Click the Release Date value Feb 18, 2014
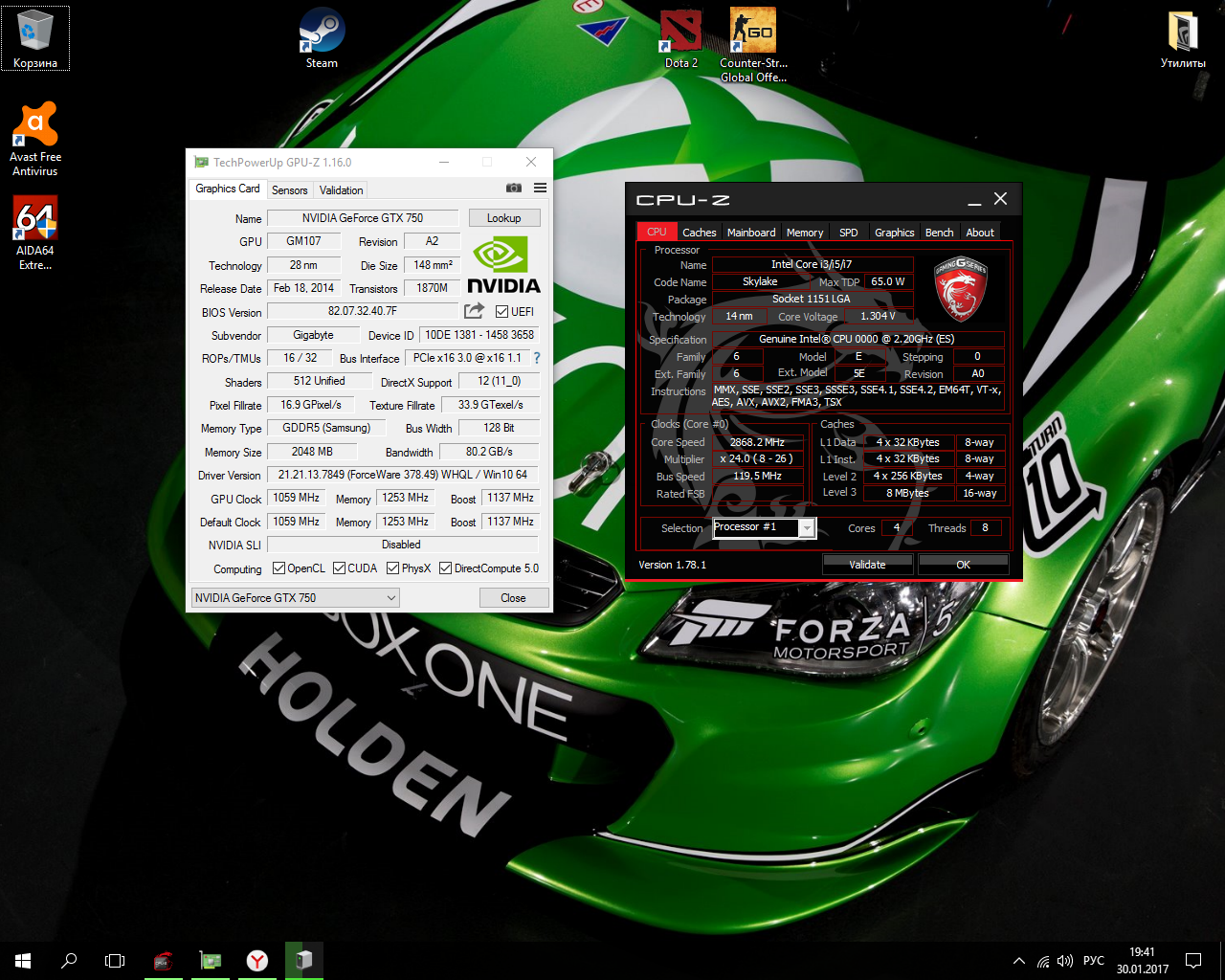Screen dimensions: 1225x980 [304, 288]
